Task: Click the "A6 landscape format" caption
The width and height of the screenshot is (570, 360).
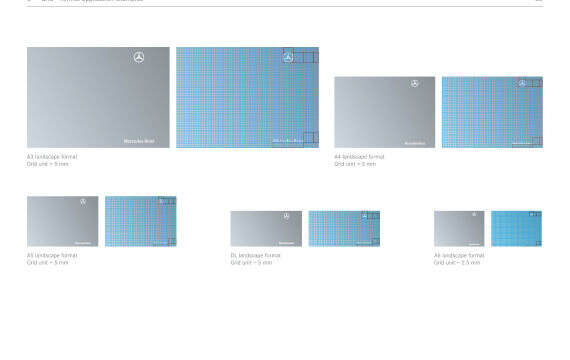Action: click(459, 255)
